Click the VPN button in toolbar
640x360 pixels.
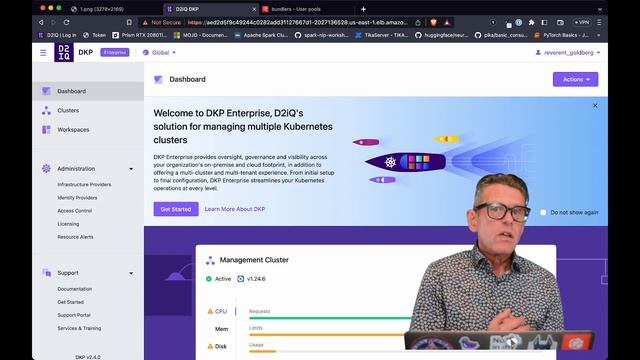582,22
